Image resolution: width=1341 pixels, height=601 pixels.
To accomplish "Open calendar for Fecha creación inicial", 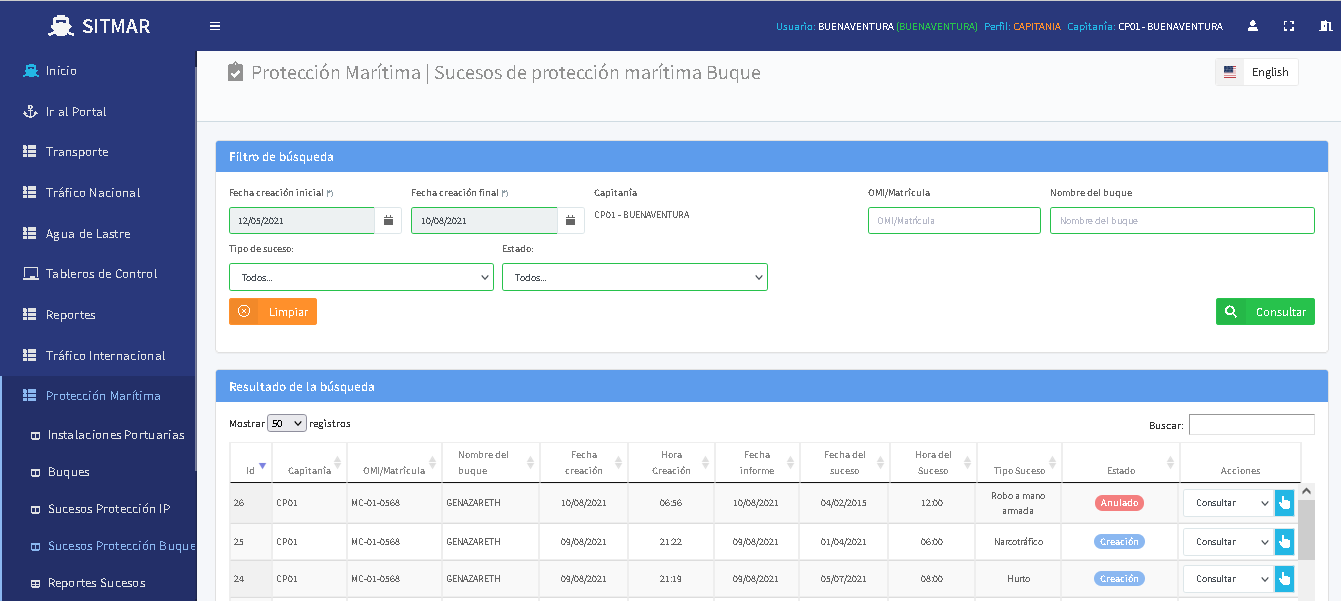I will tap(388, 221).
